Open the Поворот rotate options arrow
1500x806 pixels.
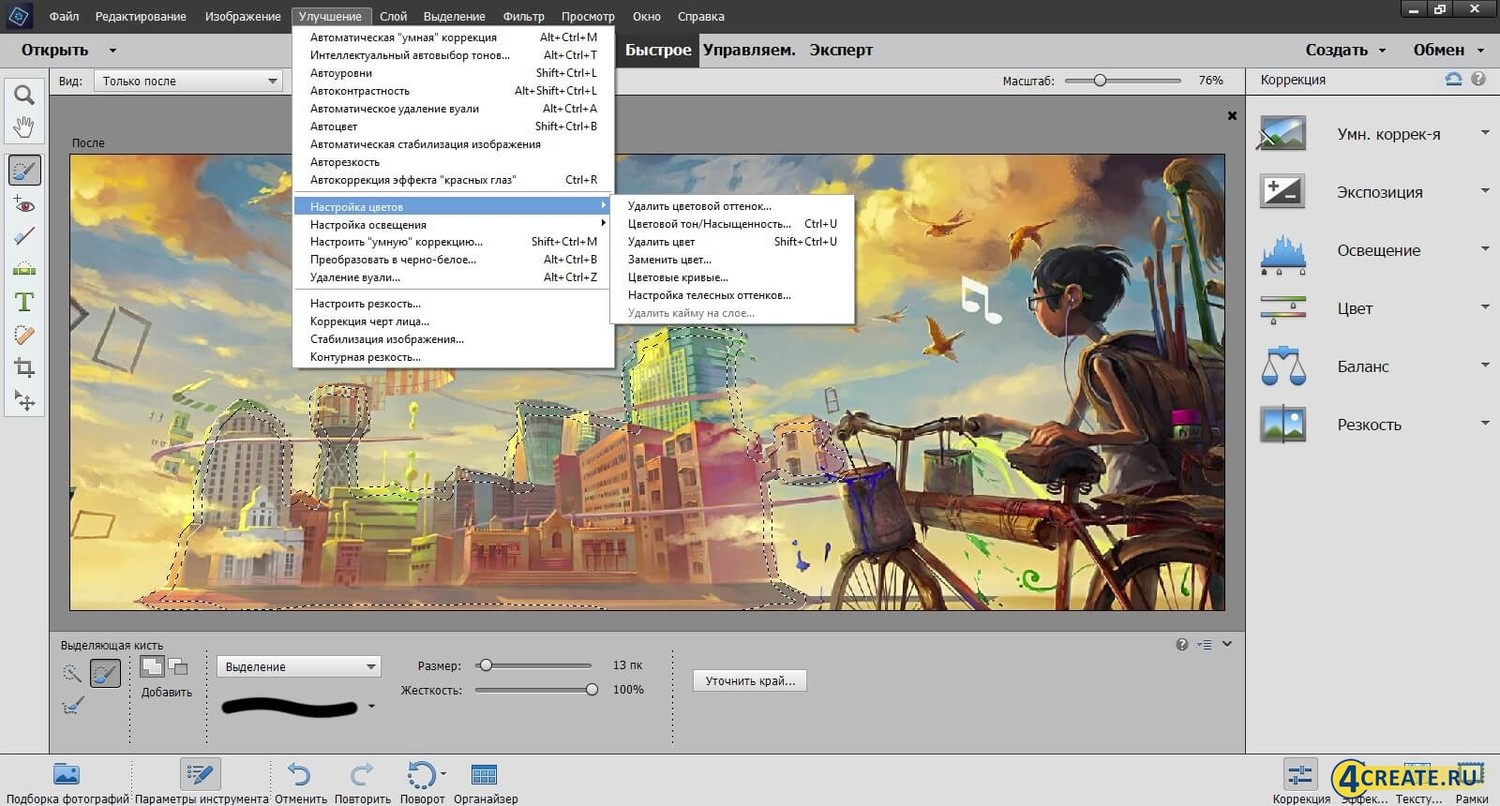point(443,772)
